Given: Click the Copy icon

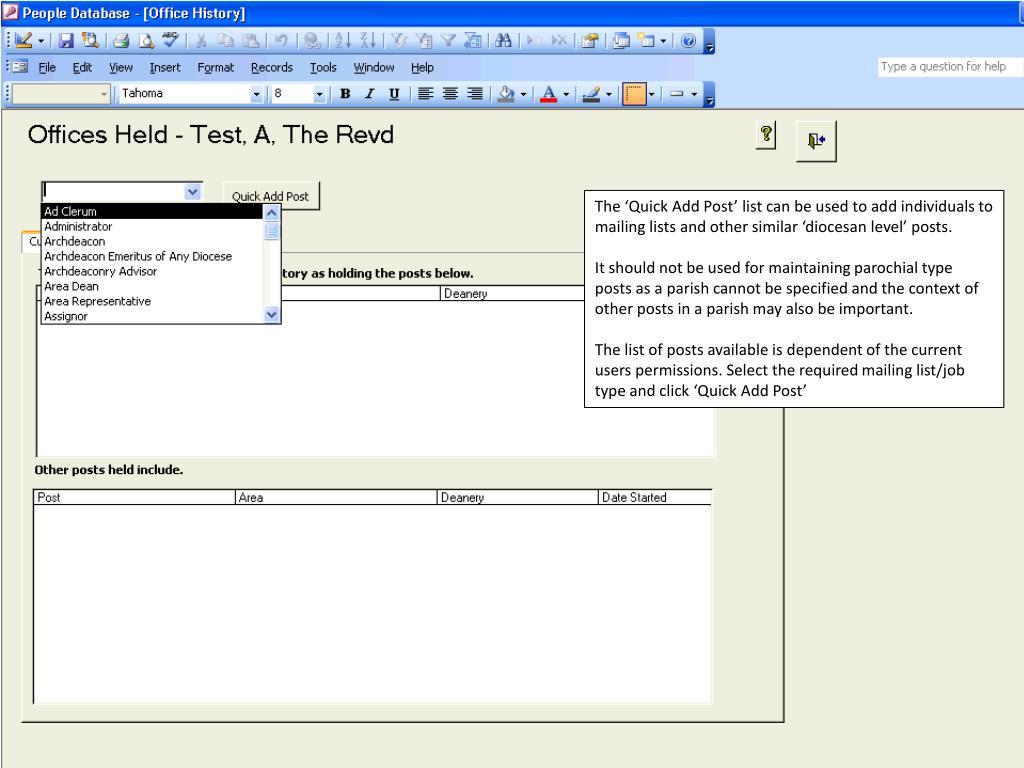Looking at the screenshot, I should [225, 40].
